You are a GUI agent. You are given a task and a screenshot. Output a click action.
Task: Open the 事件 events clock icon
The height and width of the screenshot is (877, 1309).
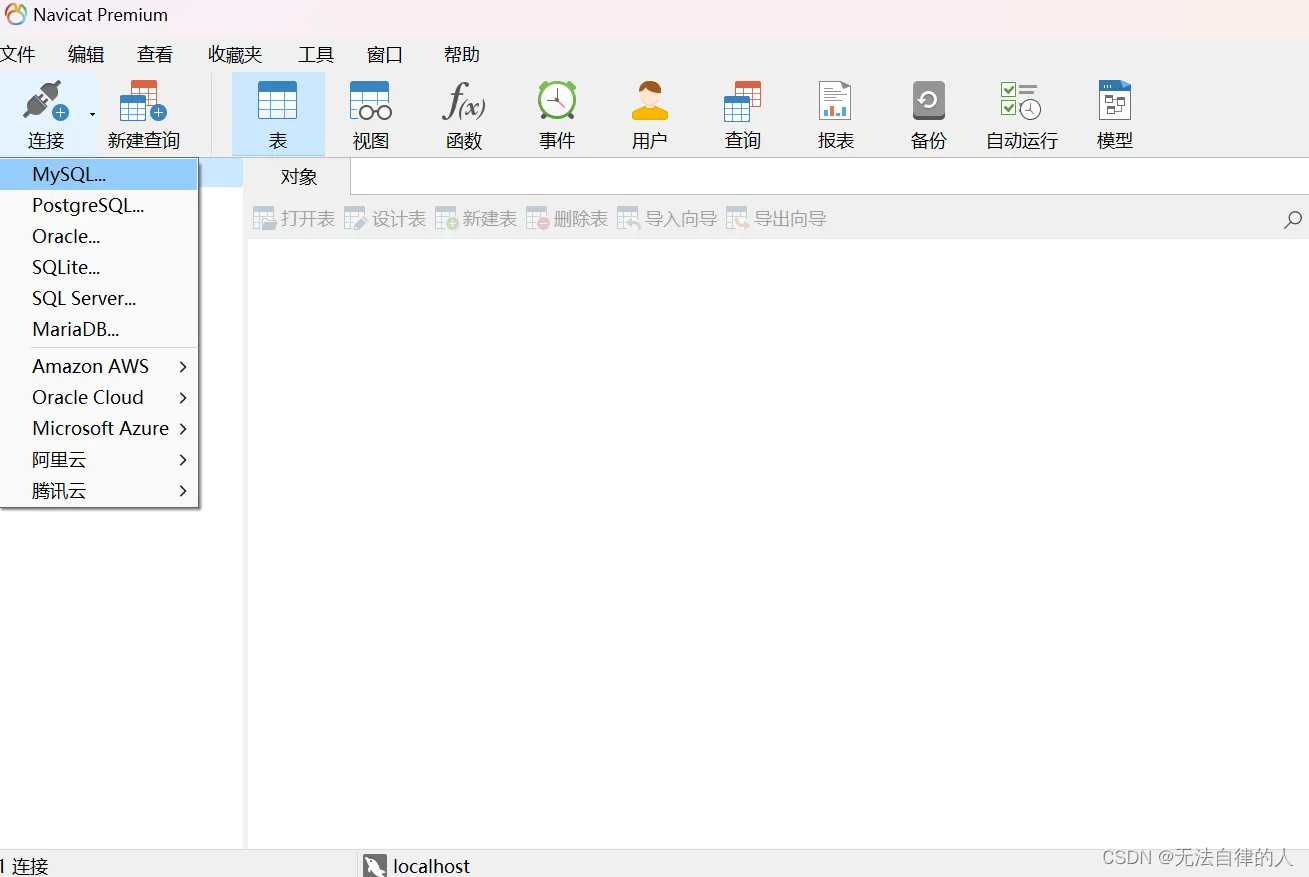click(x=557, y=101)
